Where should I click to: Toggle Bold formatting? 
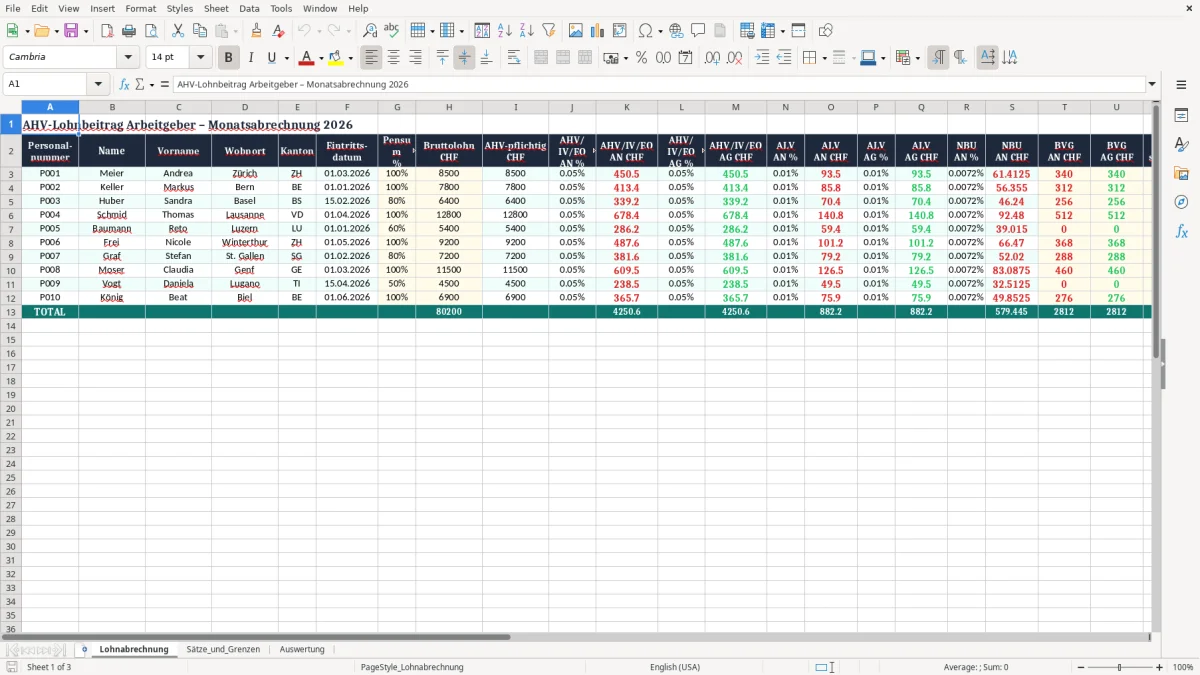pos(229,58)
